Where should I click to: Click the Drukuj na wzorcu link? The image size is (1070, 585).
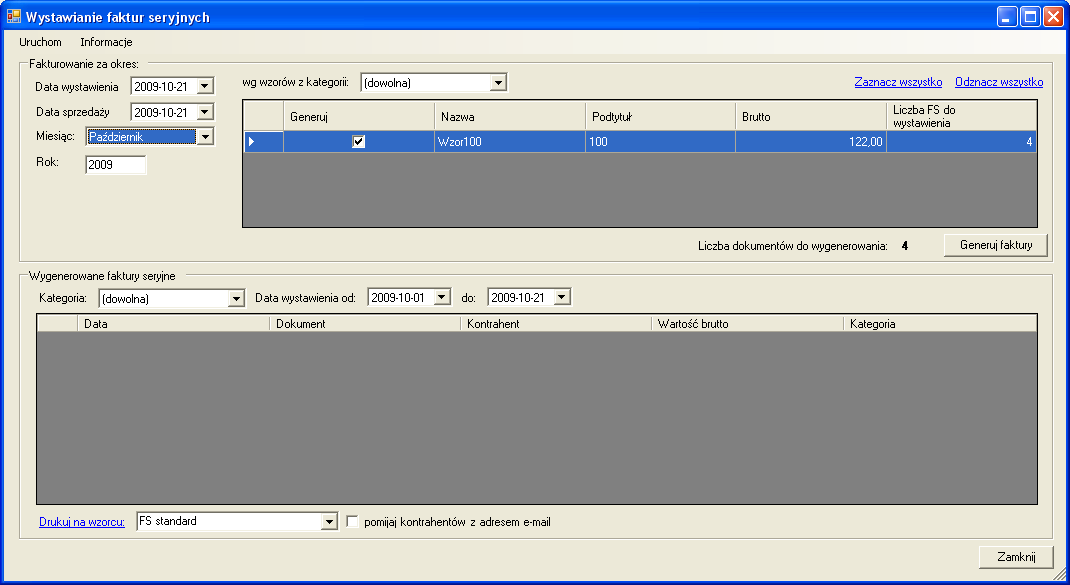(82, 522)
